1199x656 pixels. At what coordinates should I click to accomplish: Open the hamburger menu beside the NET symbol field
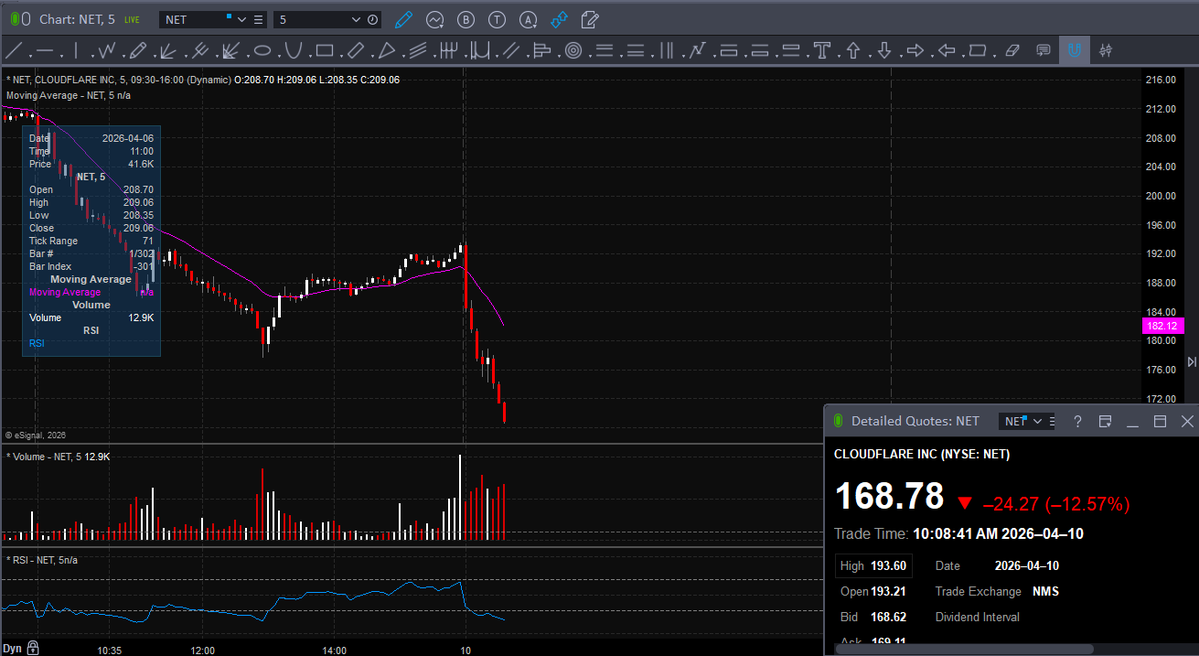point(257,19)
